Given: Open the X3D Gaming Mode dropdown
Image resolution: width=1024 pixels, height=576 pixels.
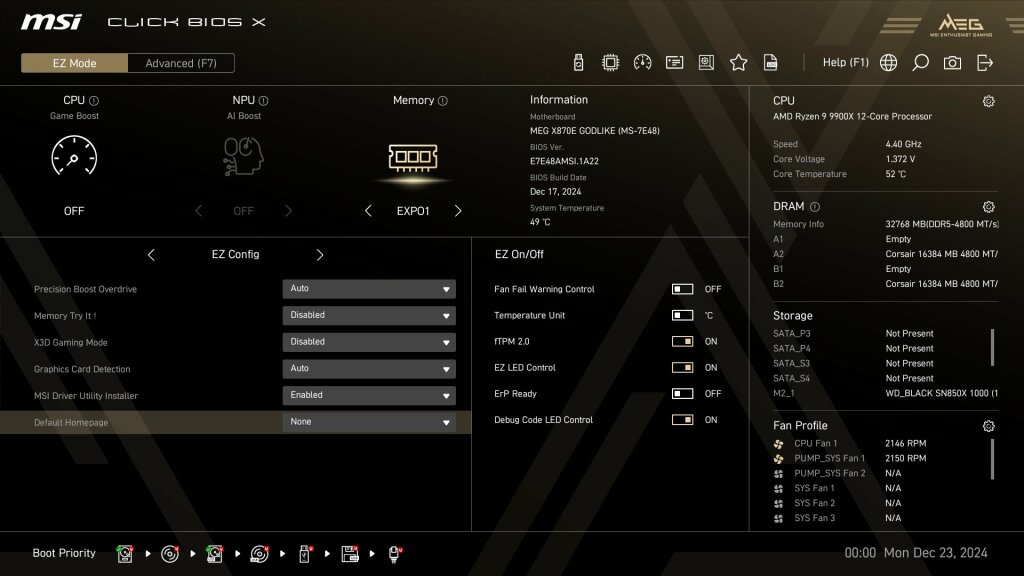Looking at the screenshot, I should 369,342.
